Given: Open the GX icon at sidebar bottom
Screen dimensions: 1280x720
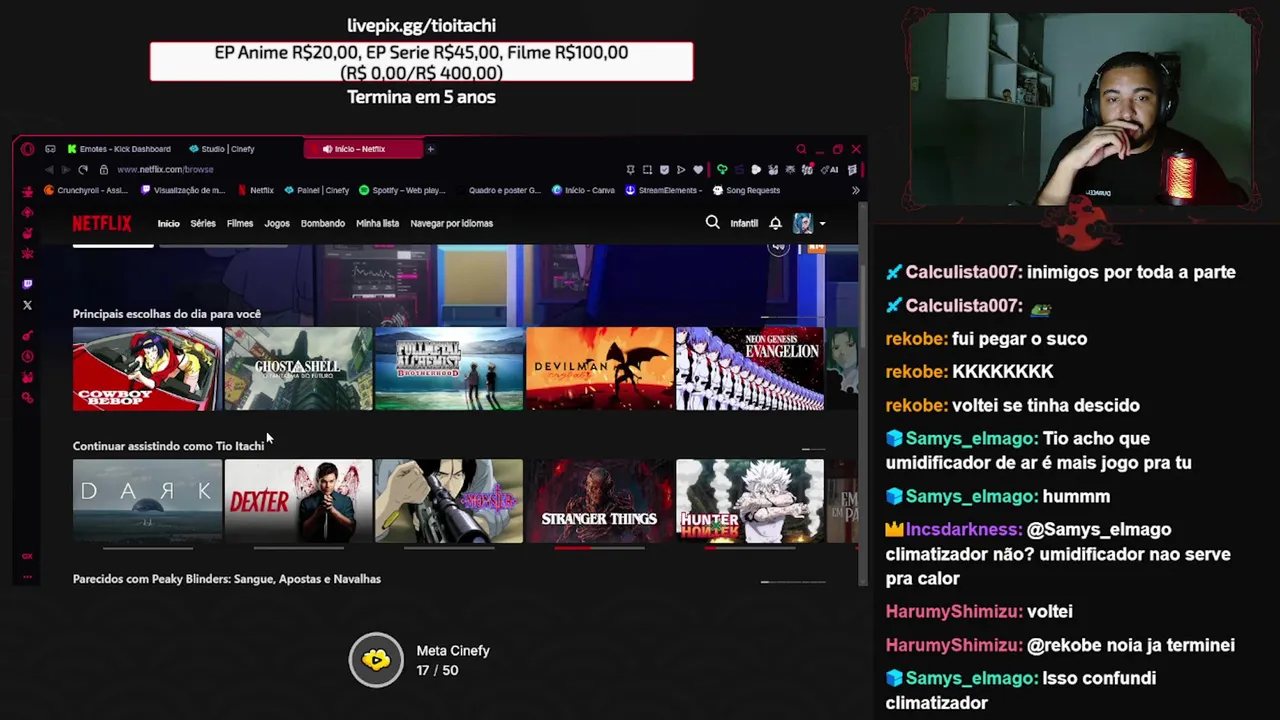Looking at the screenshot, I should (27, 556).
